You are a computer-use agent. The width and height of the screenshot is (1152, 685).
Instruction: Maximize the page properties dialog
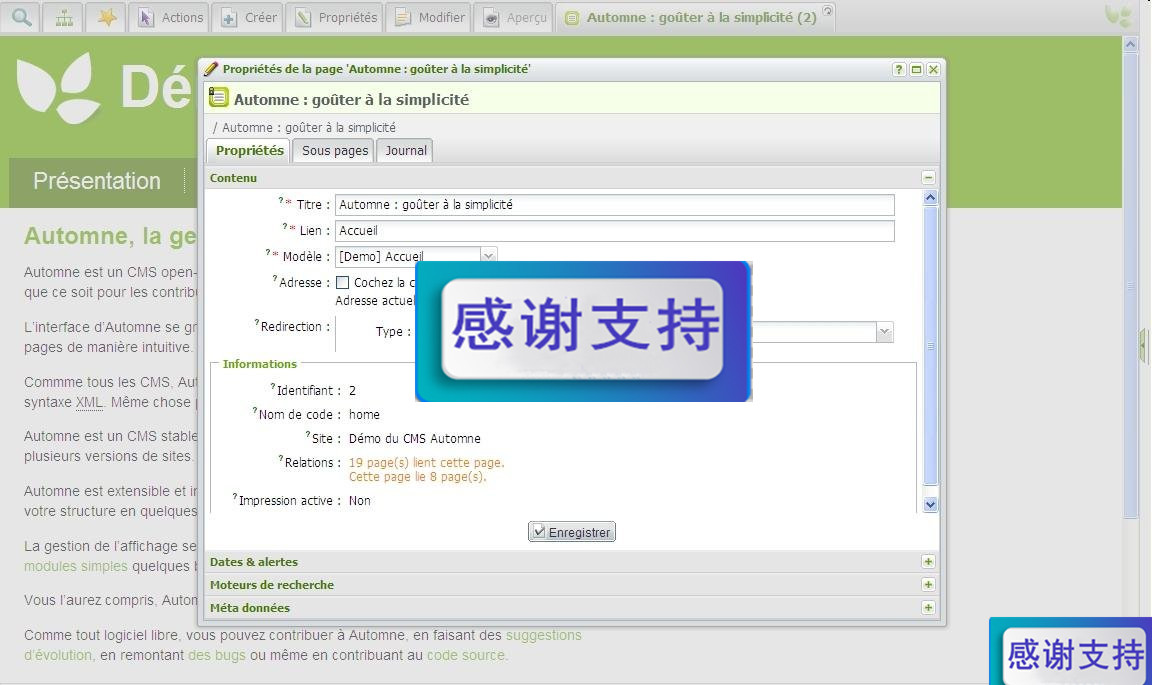point(916,69)
